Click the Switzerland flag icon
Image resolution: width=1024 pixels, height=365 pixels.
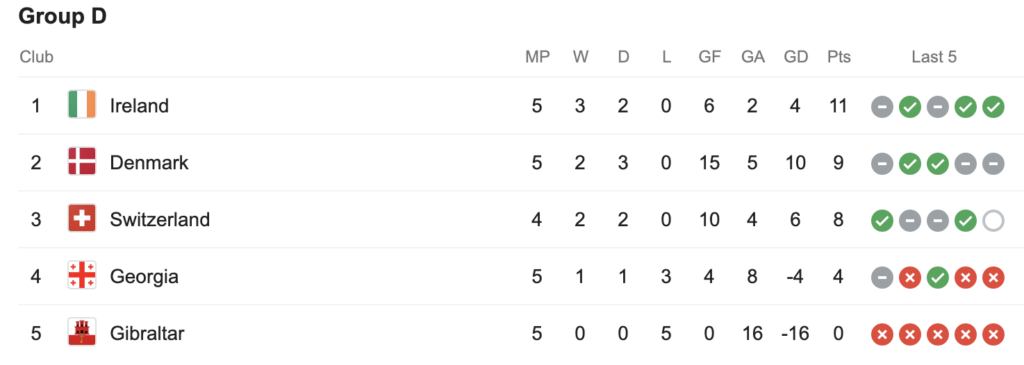coord(82,218)
